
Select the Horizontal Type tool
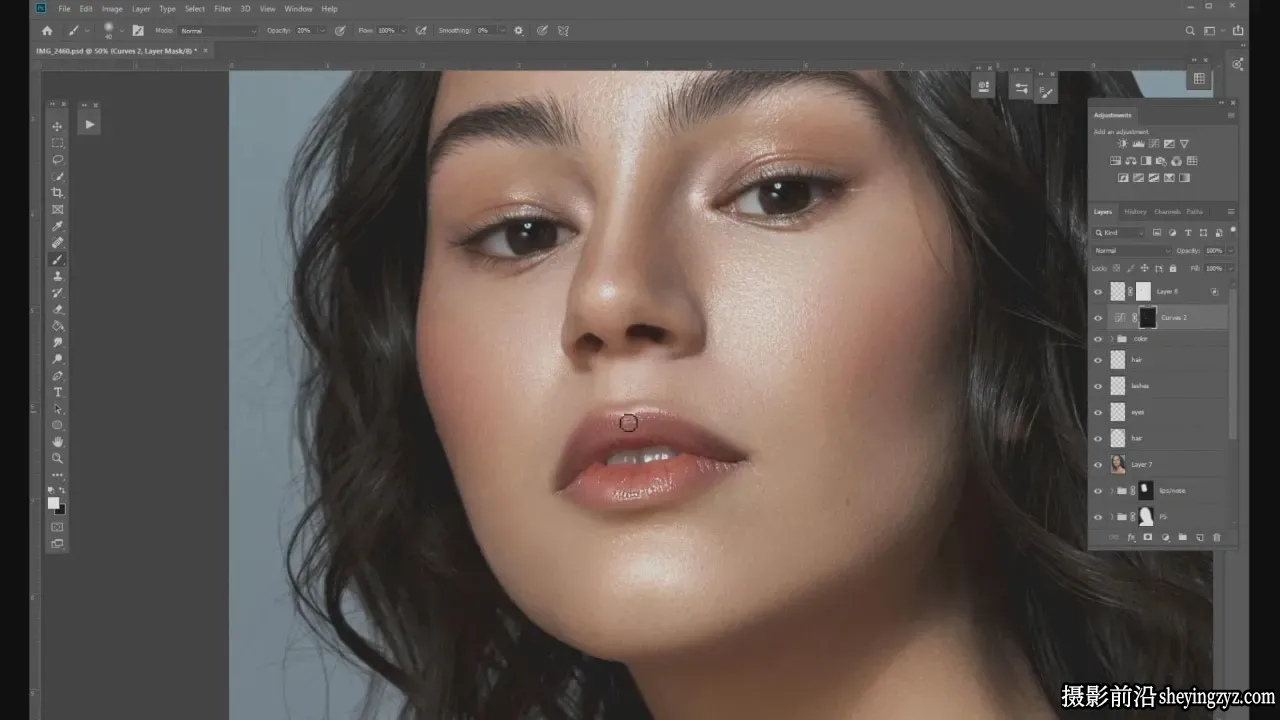tap(57, 392)
